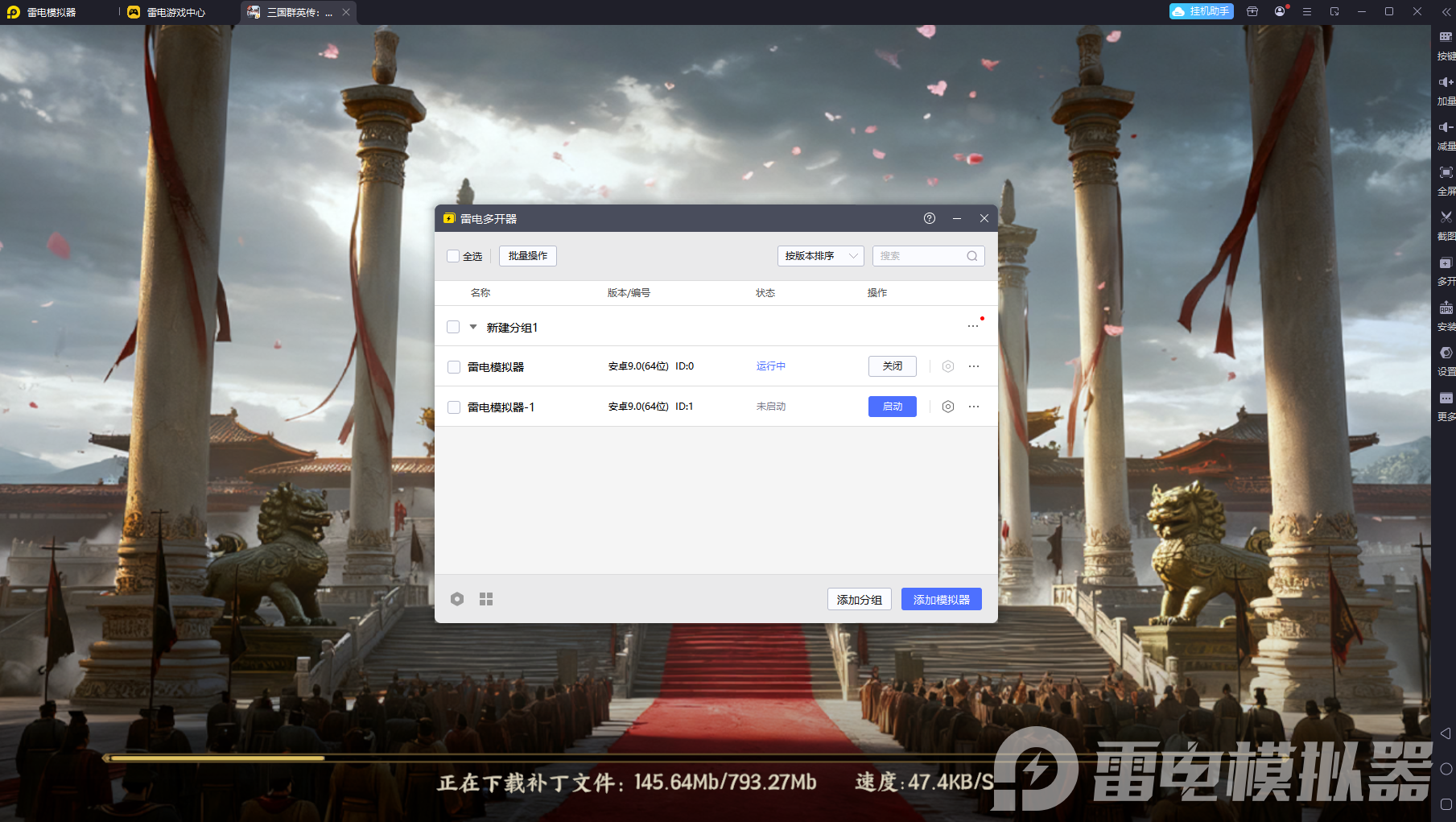The image size is (1456, 822).
Task: Tap the Android back triangle button
Action: (1446, 733)
